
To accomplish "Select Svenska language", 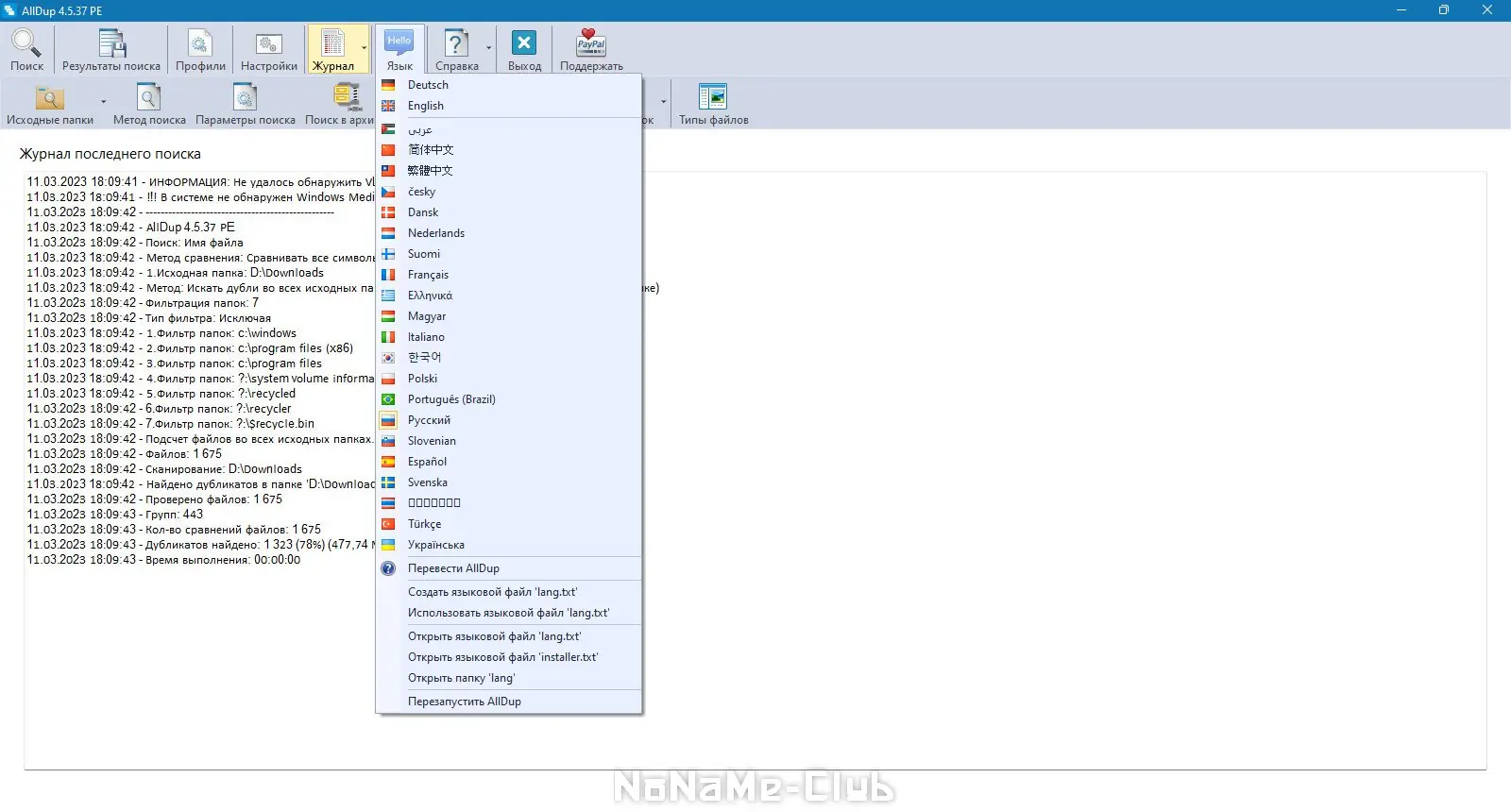I will pyautogui.click(x=509, y=482).
